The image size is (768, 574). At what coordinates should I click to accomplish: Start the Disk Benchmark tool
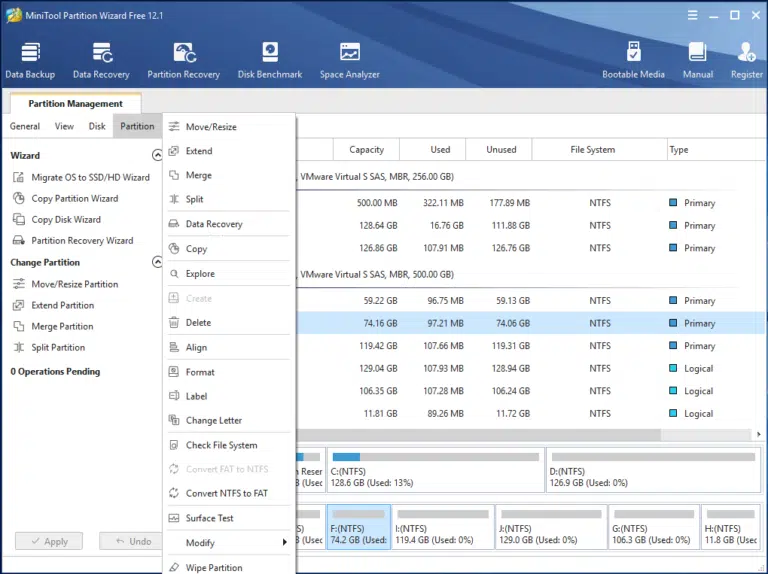click(x=270, y=61)
